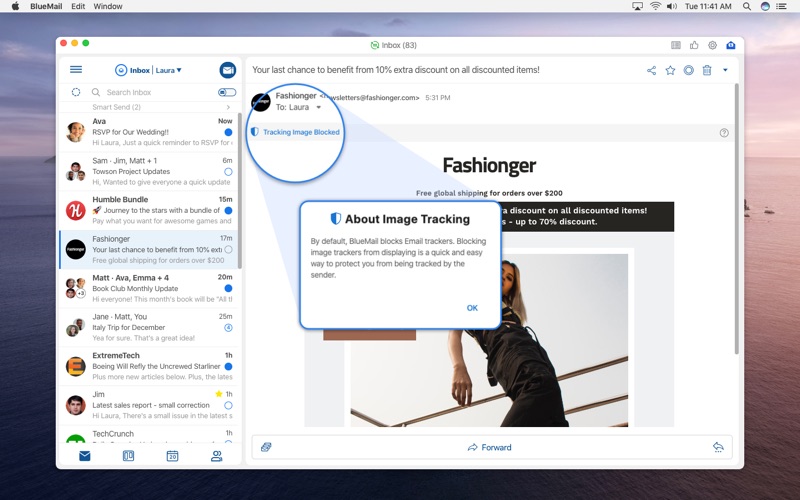Screen dimensions: 800x500
Task: Open the BlueMail menu in the menu bar
Action: tap(46, 6)
